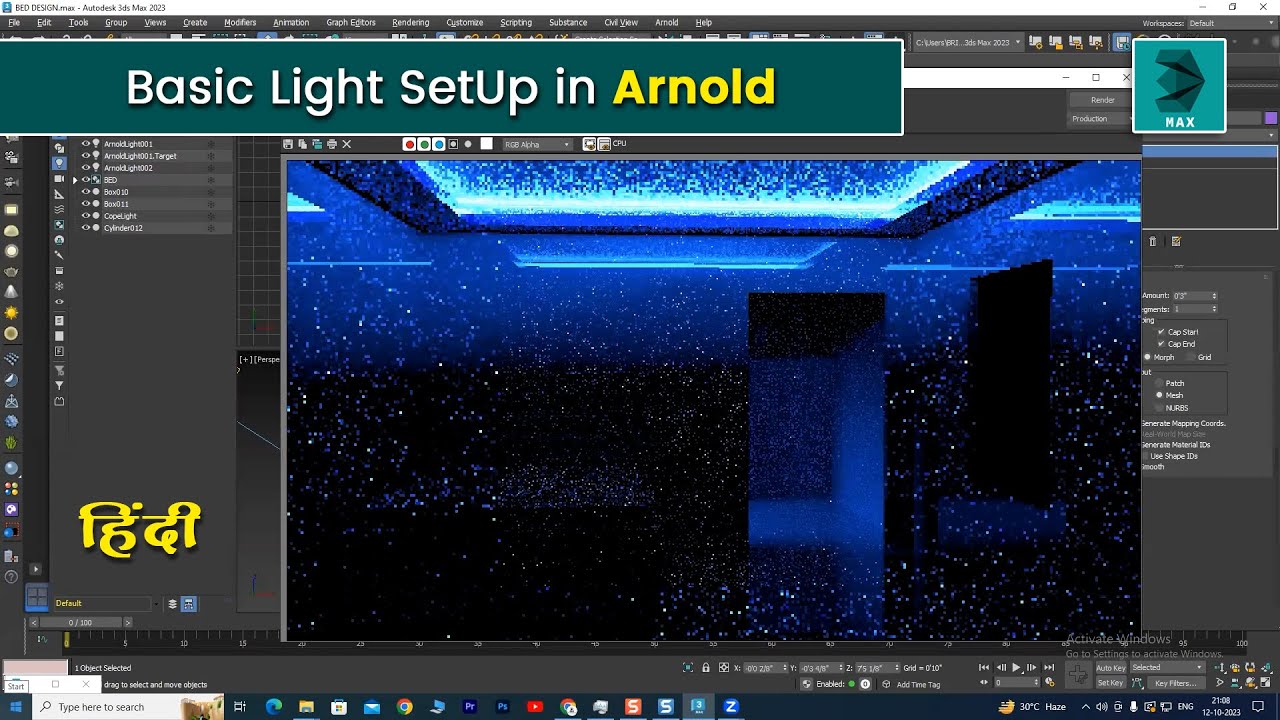Toggle display helpers filter in scene explorer
Viewport: 1280px width, 720px height.
click(59, 194)
